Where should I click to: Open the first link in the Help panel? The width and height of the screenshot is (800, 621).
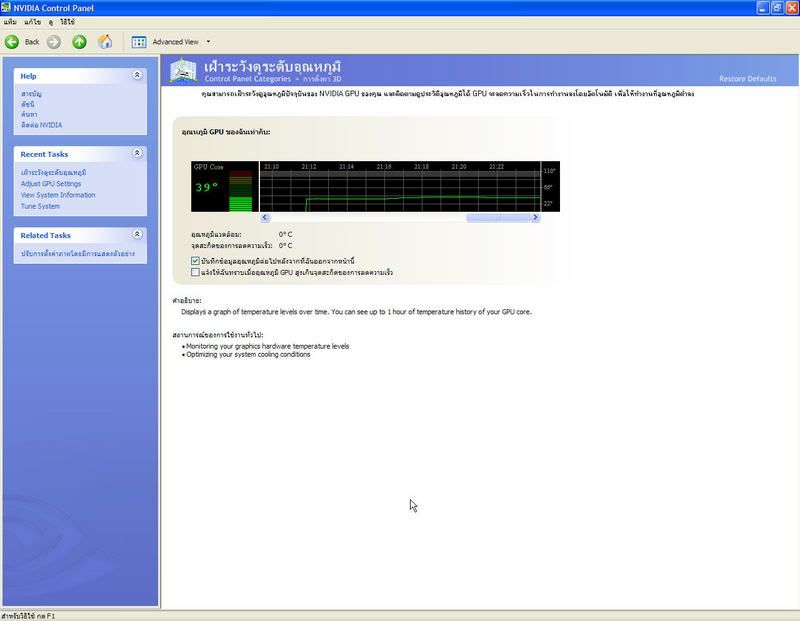click(x=31, y=94)
